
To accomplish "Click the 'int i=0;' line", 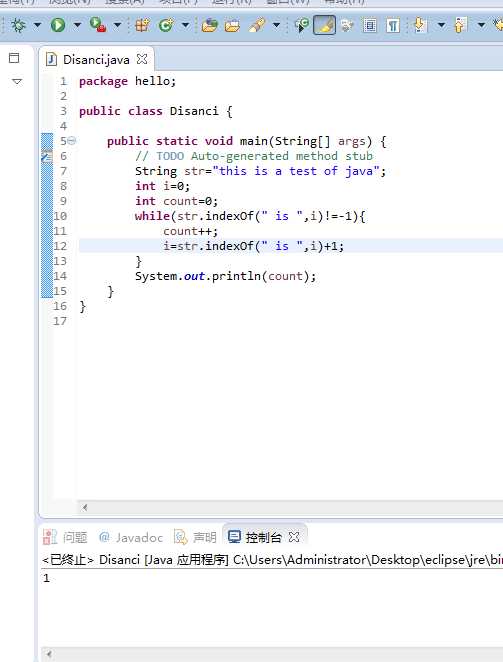I will 163,186.
